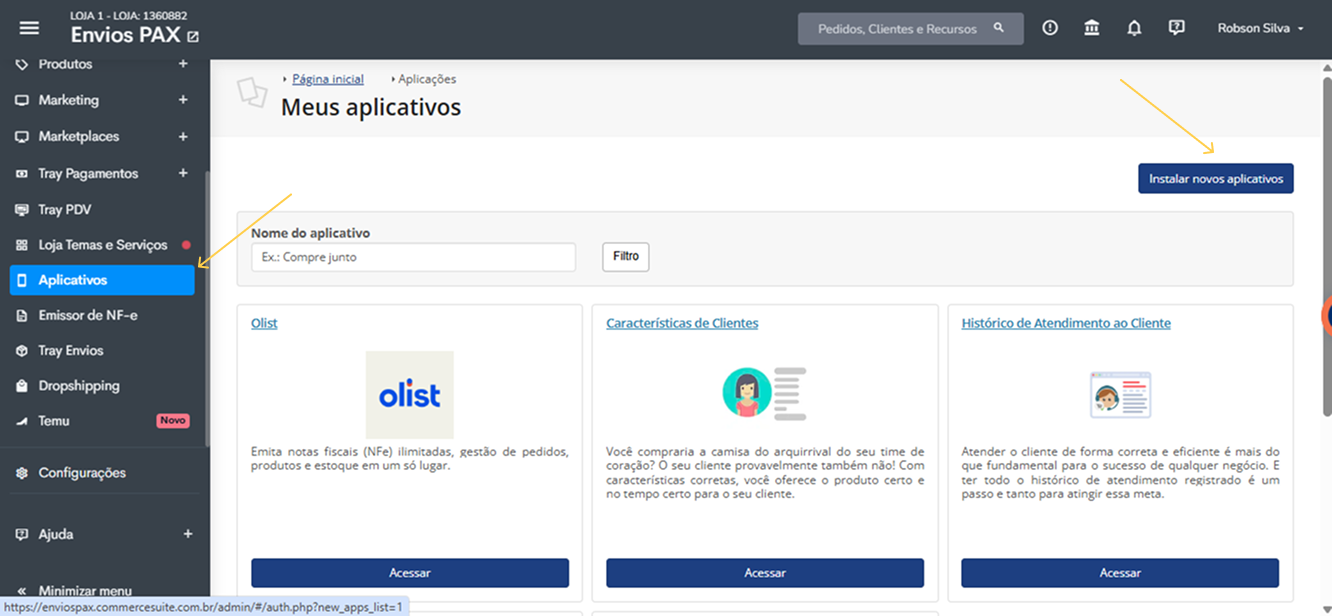
Task: Open the hamburger menu icon
Action: coord(29,28)
